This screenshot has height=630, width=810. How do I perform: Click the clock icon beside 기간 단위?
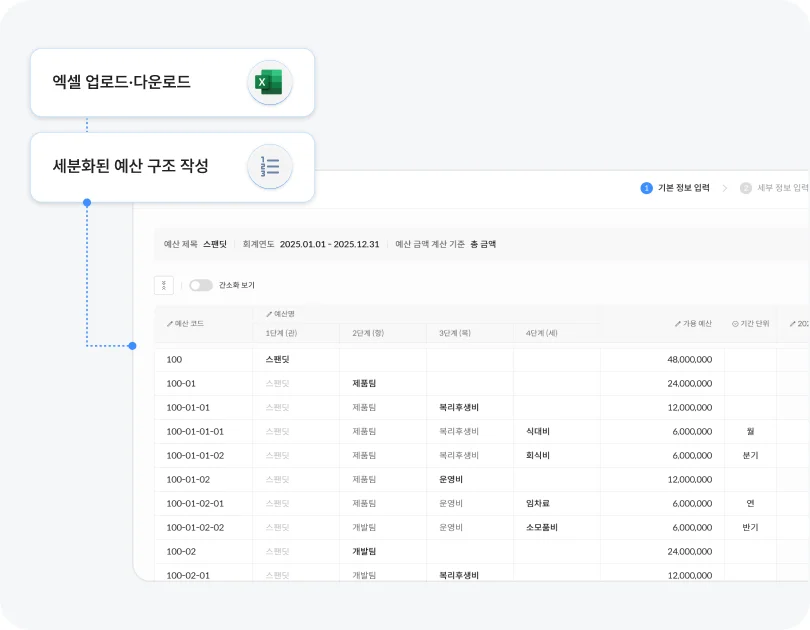tap(735, 324)
